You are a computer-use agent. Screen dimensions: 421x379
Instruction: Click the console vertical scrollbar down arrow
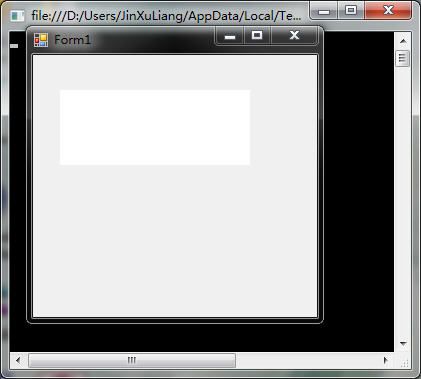click(x=403, y=343)
